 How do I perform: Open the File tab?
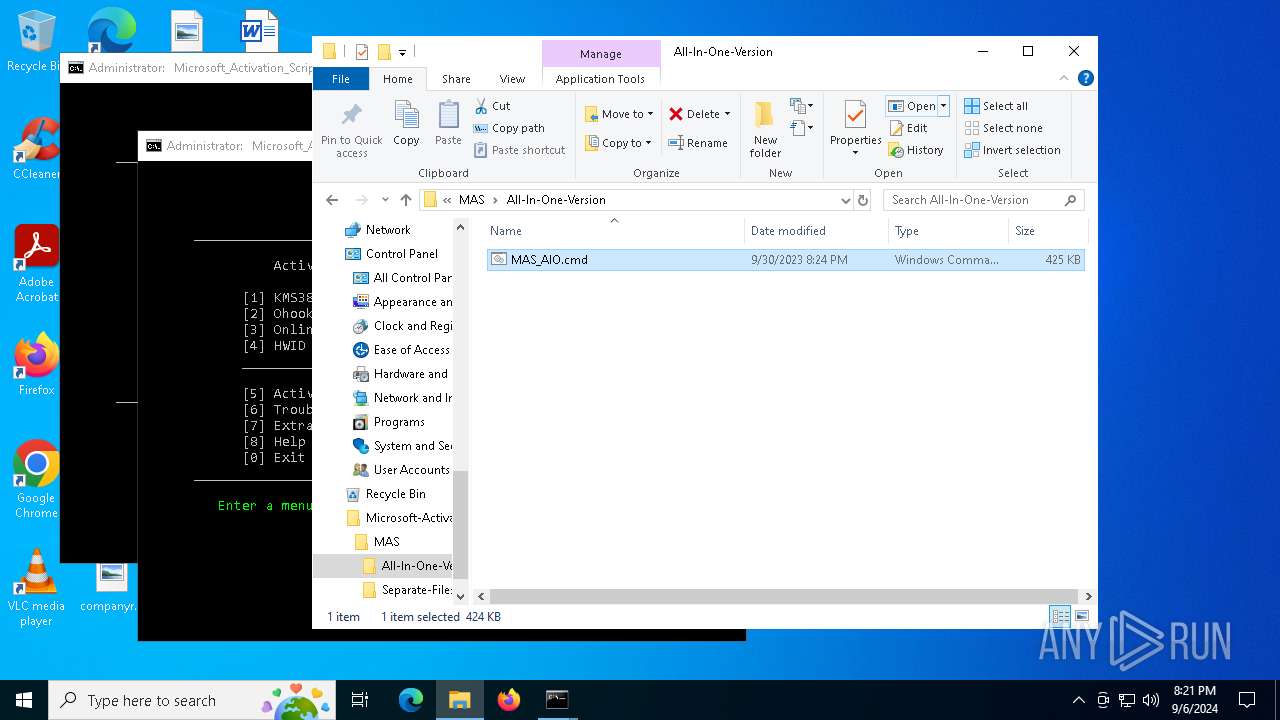[x=341, y=79]
